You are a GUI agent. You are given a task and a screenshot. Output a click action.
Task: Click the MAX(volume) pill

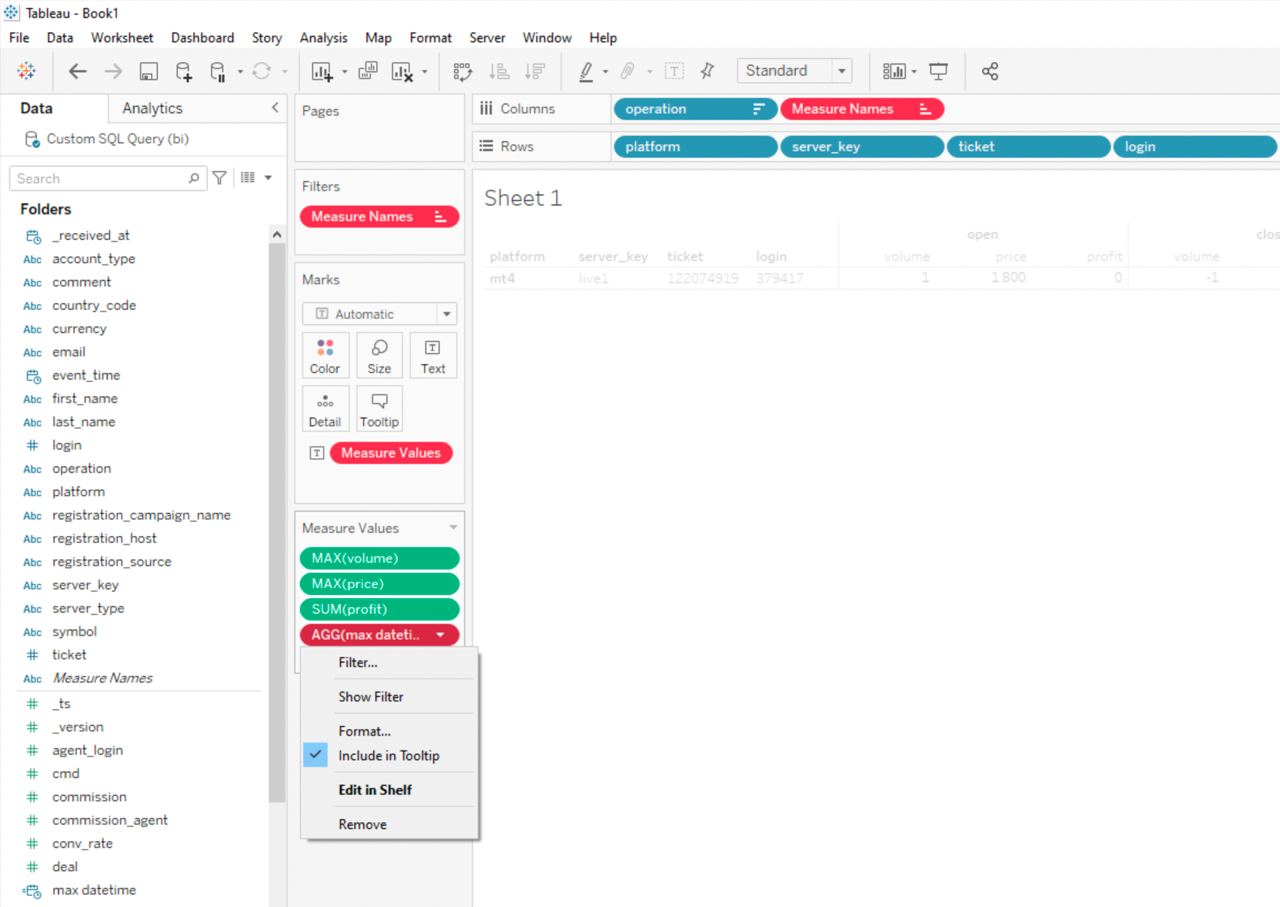[x=379, y=558]
